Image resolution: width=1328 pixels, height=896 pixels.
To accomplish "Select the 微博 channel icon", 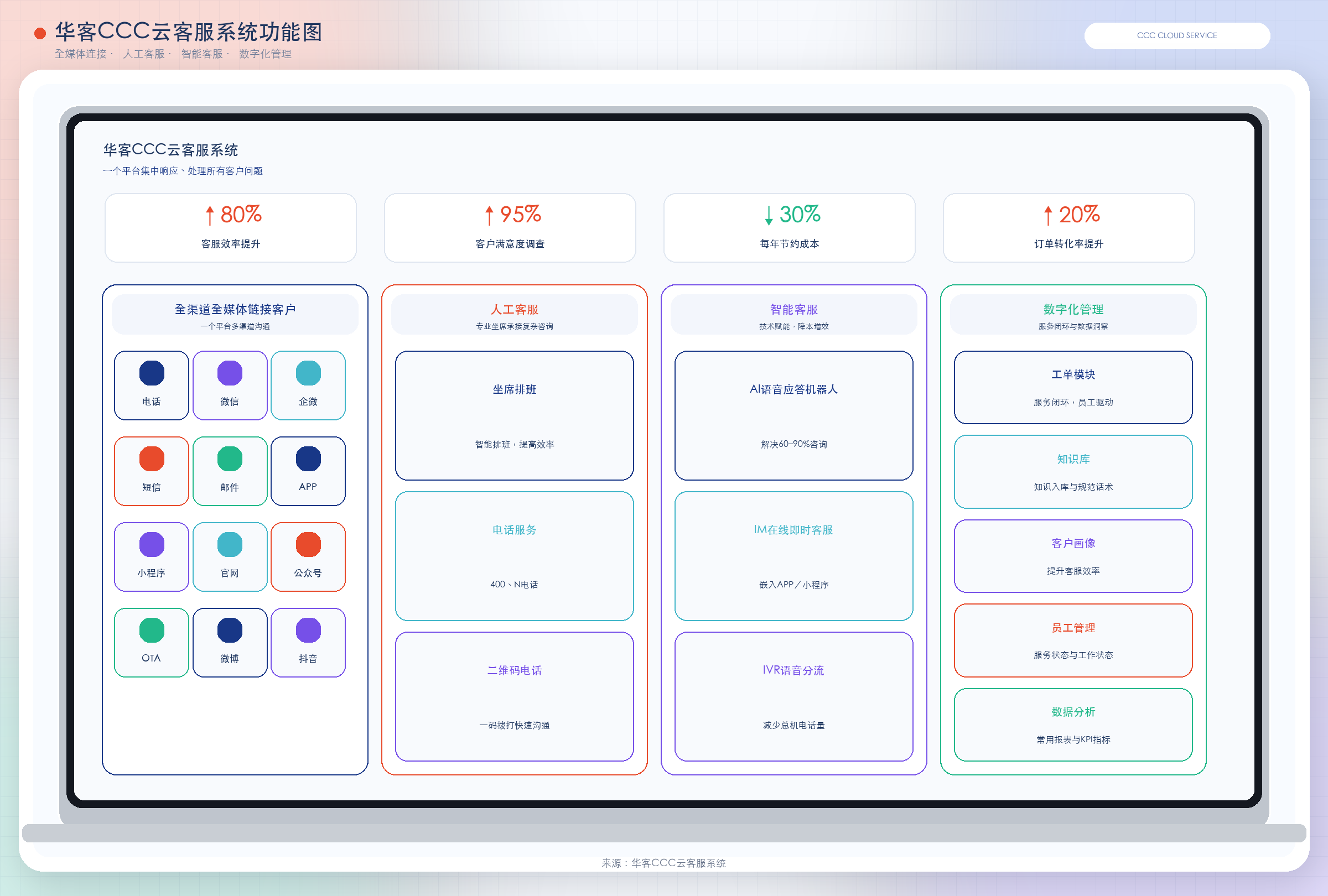I will pyautogui.click(x=230, y=630).
